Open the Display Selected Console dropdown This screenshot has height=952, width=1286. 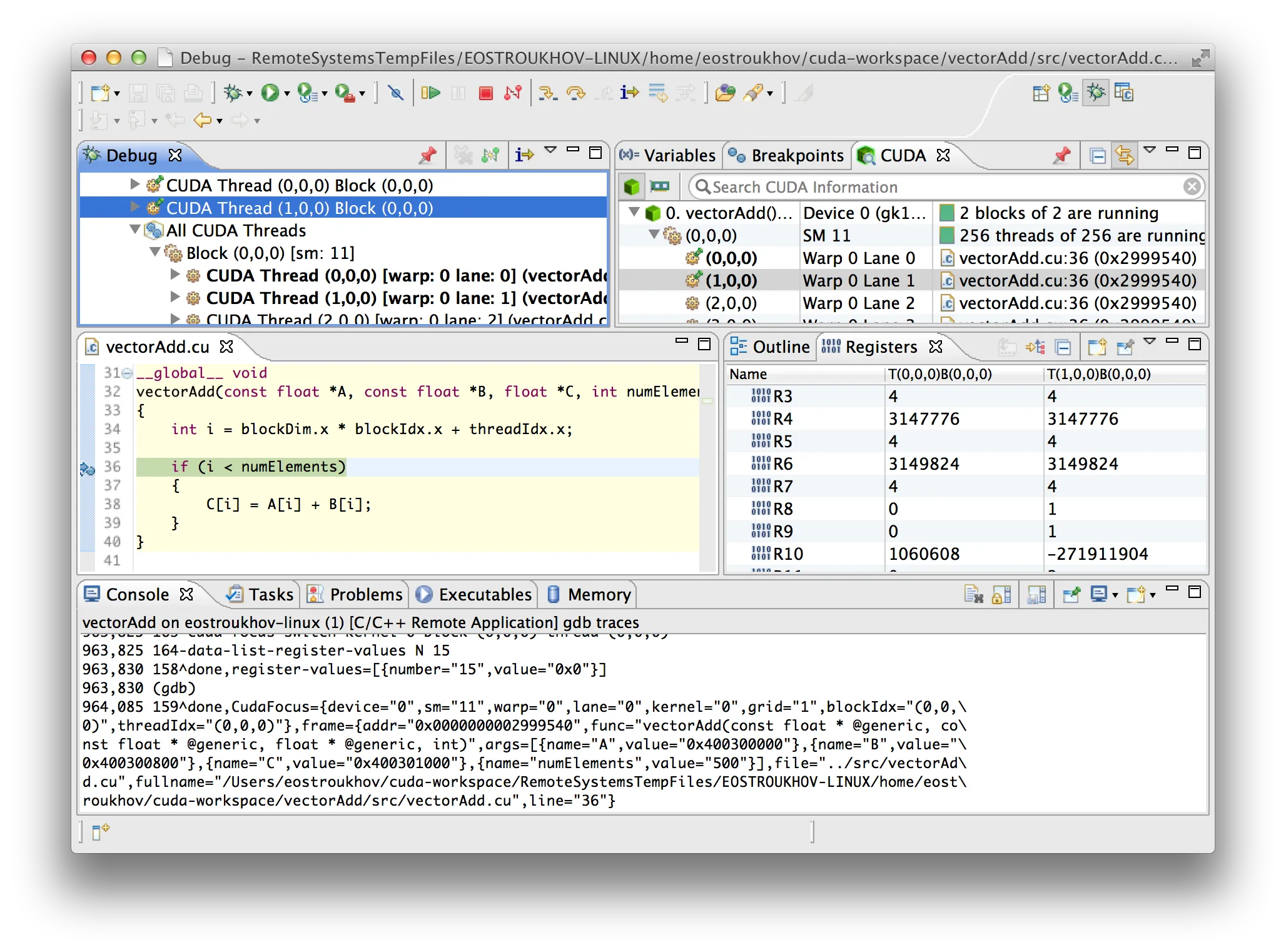coord(1115,595)
